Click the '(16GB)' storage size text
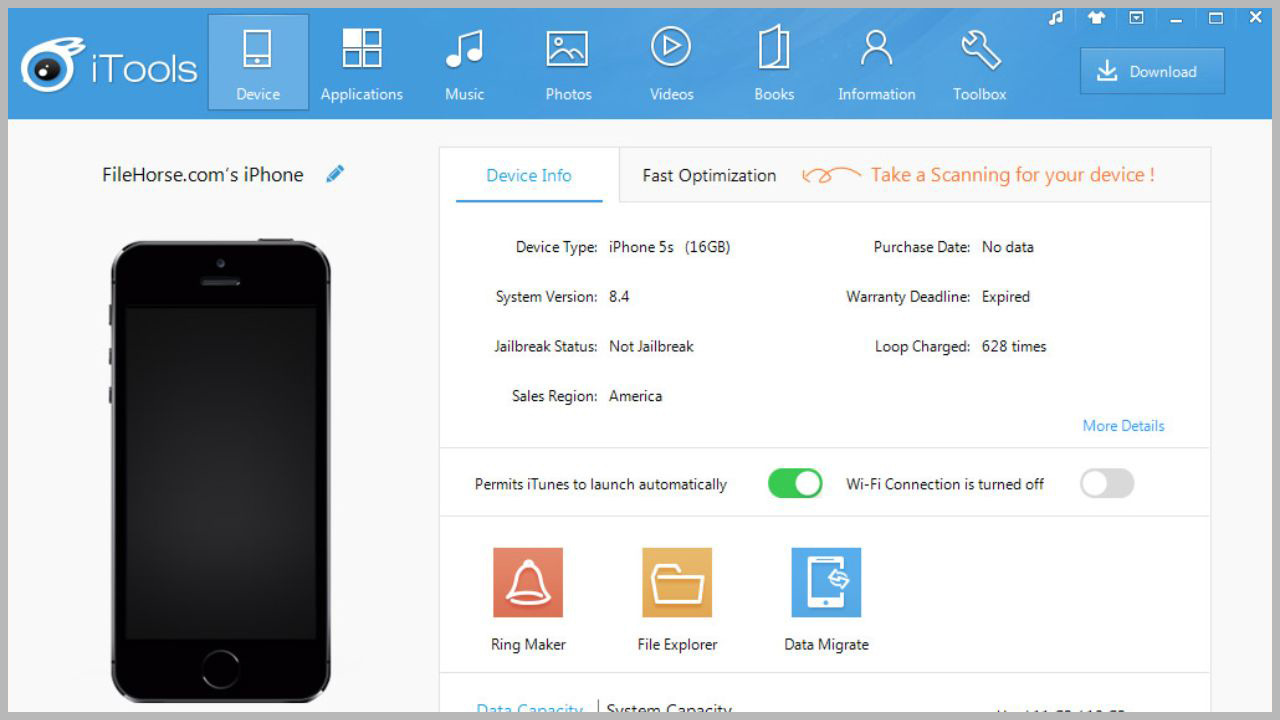Image resolution: width=1280 pixels, height=720 pixels. click(707, 247)
